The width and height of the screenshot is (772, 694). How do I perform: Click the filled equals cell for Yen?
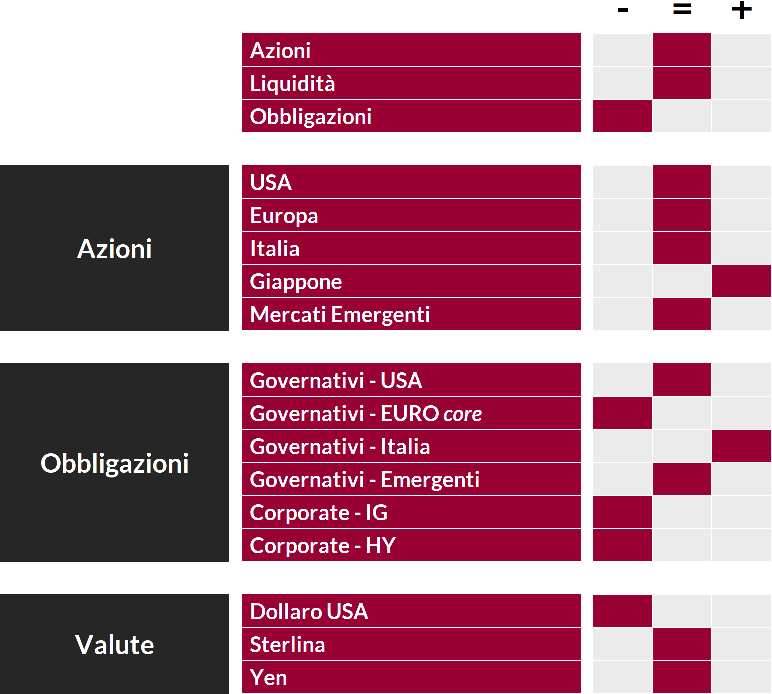point(682,677)
